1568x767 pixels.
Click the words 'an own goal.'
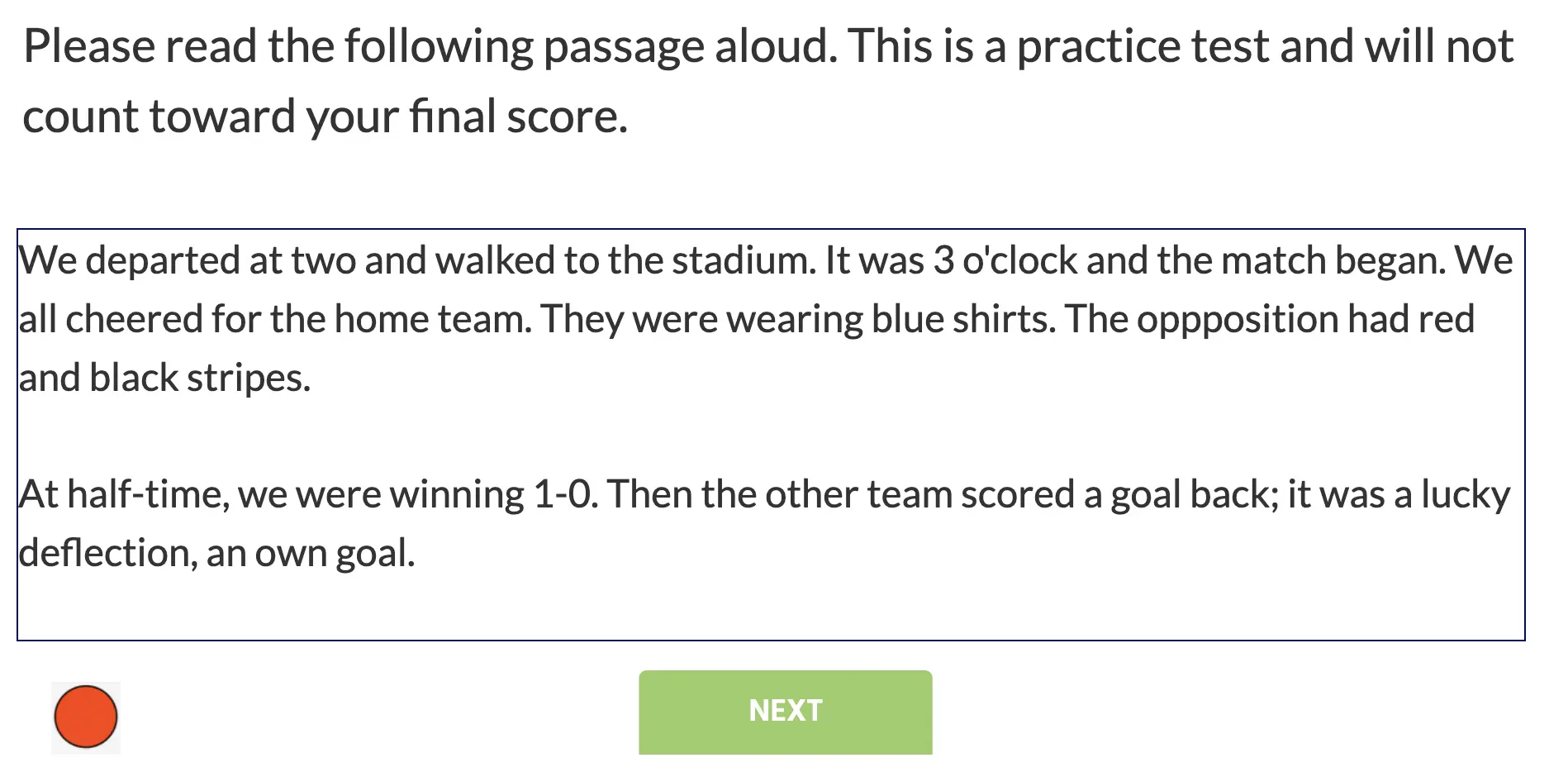[x=311, y=553]
